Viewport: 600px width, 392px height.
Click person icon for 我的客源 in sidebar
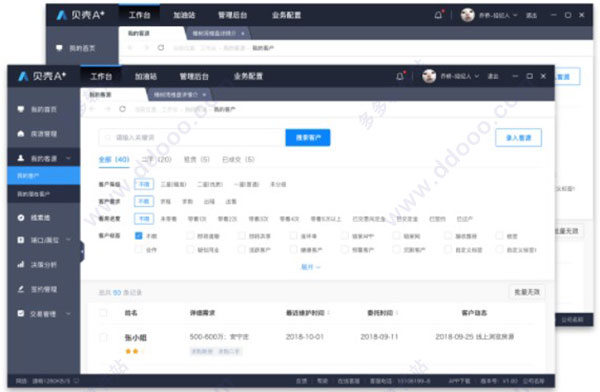pyautogui.click(x=21, y=158)
